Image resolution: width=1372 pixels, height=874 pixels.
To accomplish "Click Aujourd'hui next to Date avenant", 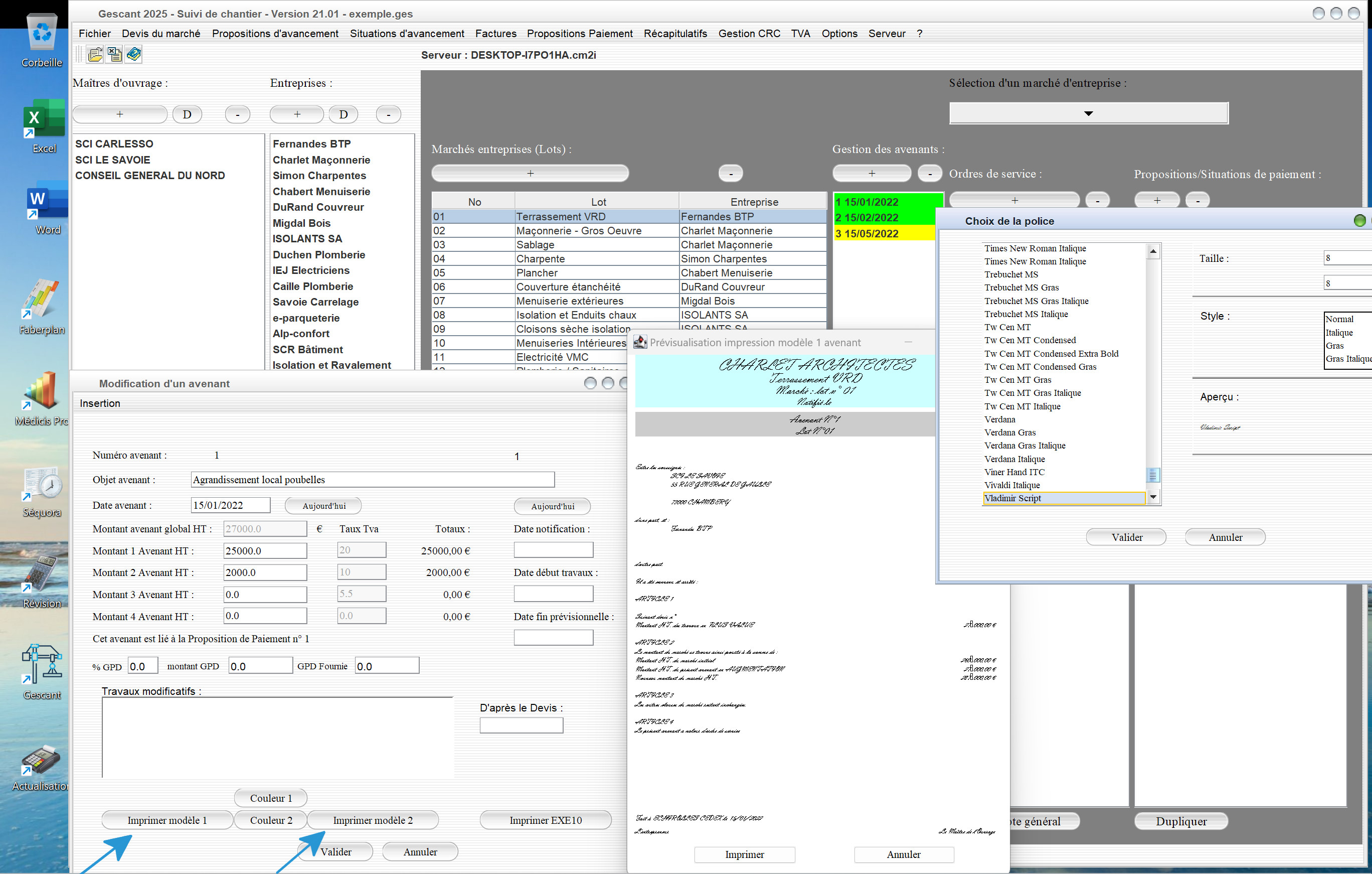I will (323, 506).
